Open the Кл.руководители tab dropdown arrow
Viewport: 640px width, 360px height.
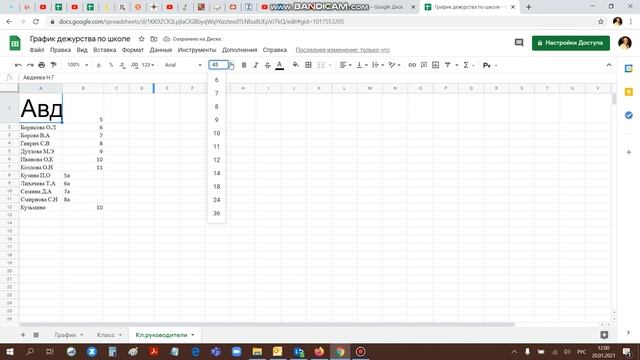(193, 335)
